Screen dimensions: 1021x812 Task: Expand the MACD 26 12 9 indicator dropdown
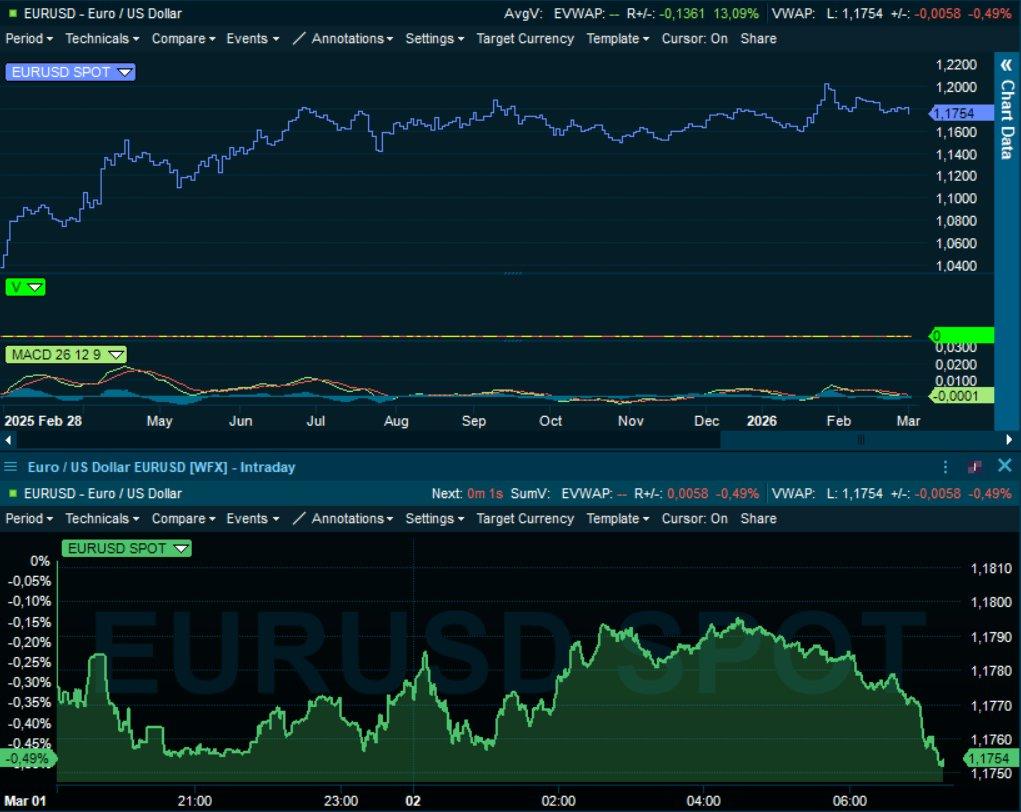[x=115, y=354]
